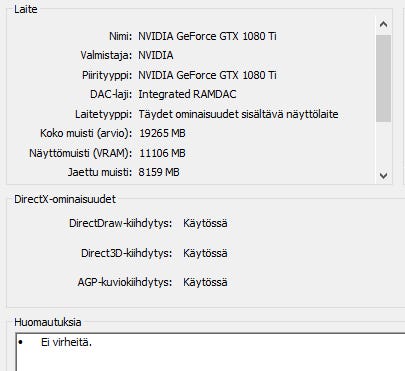Screen dimensions: 405x371
Task: Click the Laite group heading
Action: (x=26, y=9)
